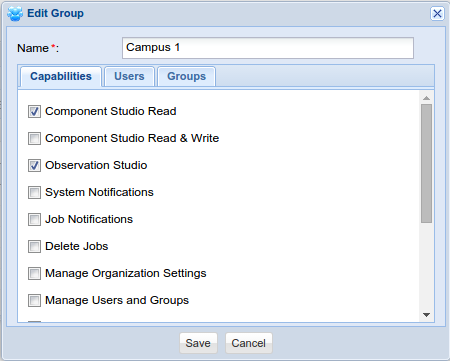Click the System Notifications label
The height and width of the screenshot is (361, 450).
click(x=99, y=192)
